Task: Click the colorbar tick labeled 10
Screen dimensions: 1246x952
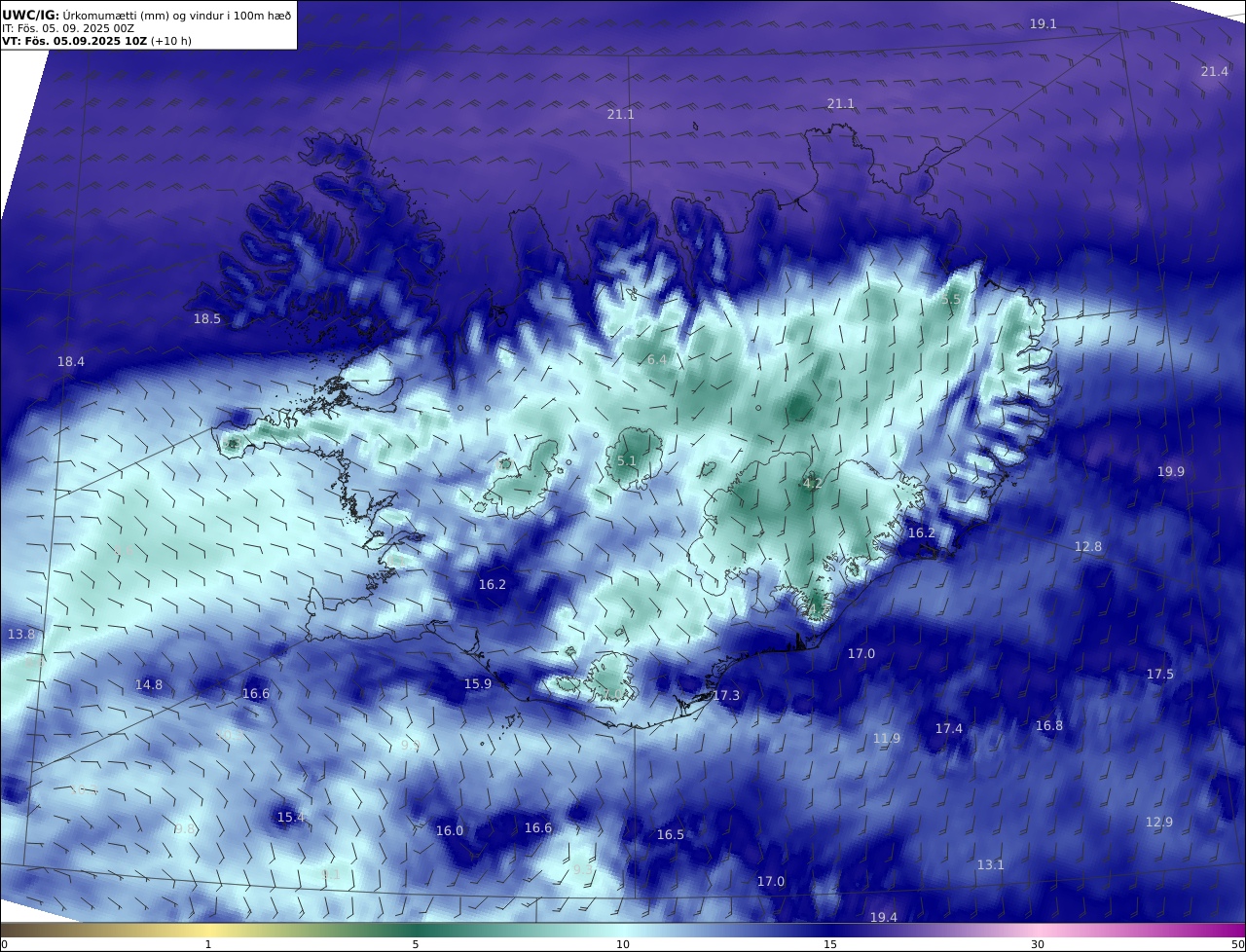Action: [x=623, y=944]
